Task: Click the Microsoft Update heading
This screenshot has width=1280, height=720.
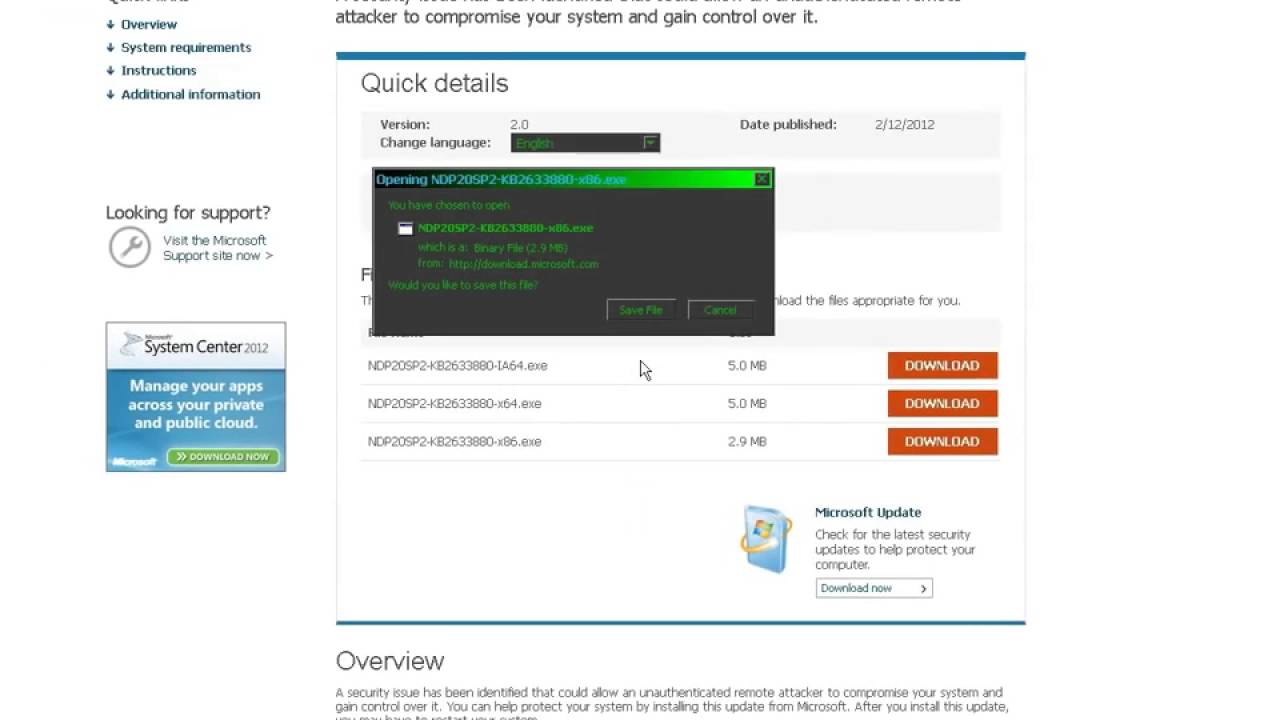Action: [x=868, y=512]
